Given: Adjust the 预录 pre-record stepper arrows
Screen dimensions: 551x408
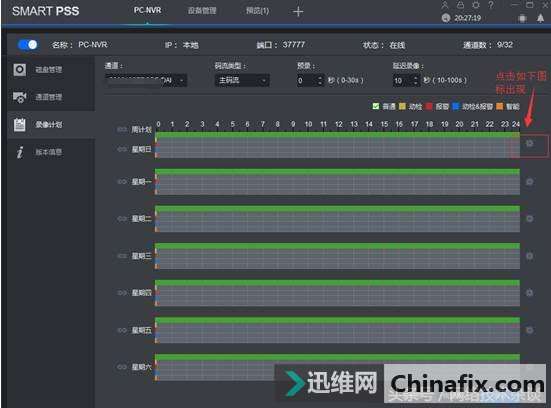Looking at the screenshot, I should coord(320,80).
